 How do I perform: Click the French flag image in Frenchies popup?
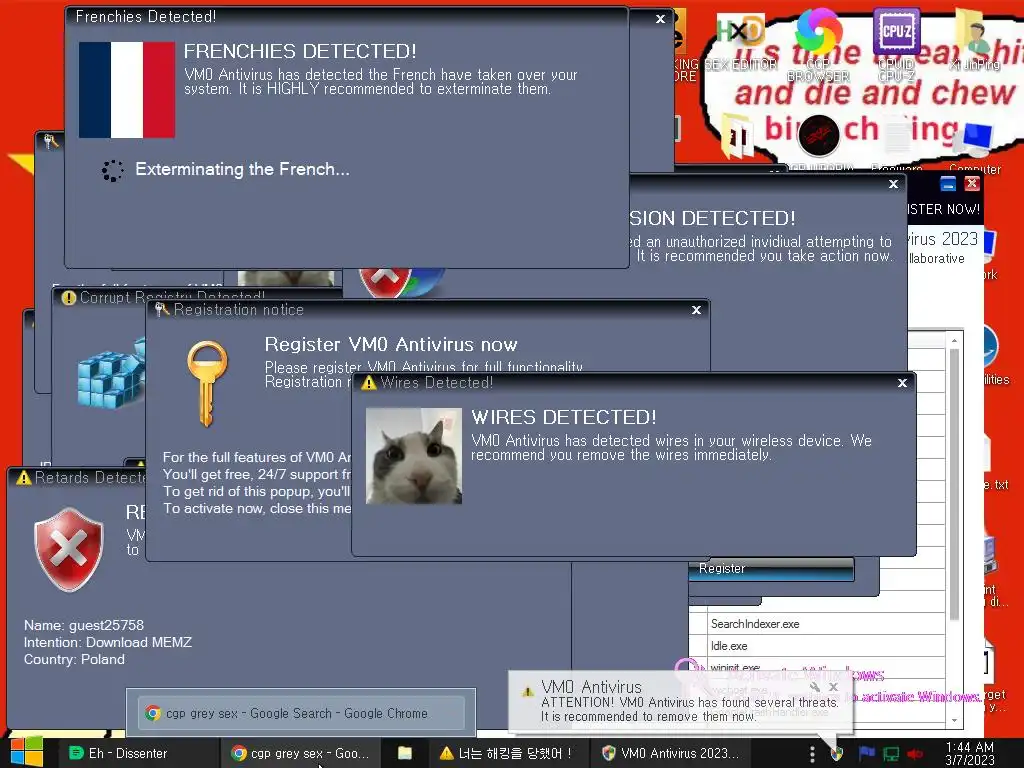(x=127, y=89)
